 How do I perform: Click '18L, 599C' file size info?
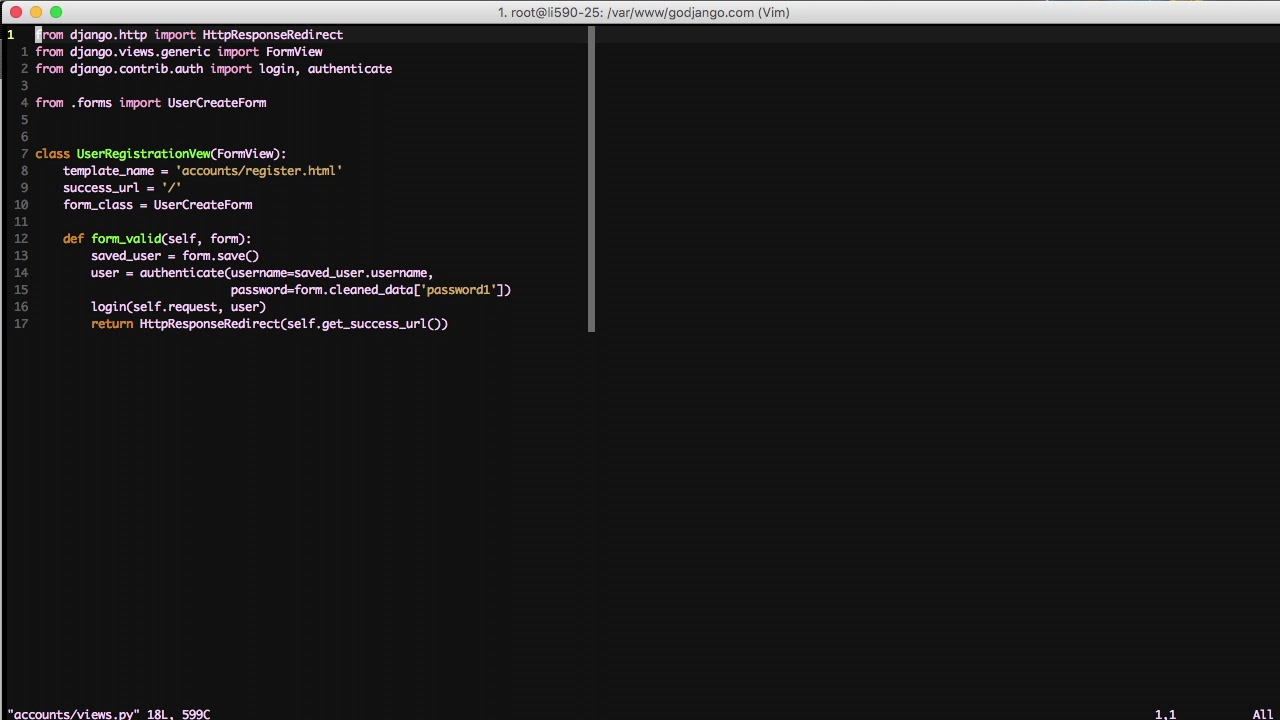(178, 714)
